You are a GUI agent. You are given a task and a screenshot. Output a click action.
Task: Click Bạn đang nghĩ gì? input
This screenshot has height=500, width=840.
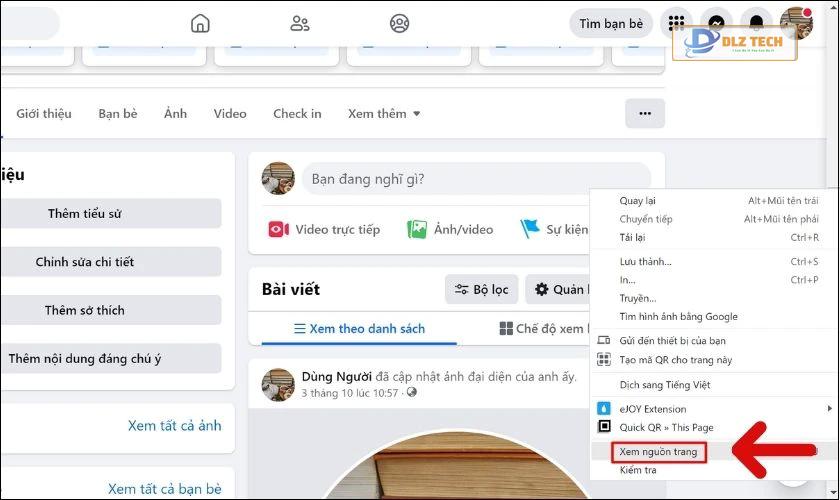(x=476, y=178)
